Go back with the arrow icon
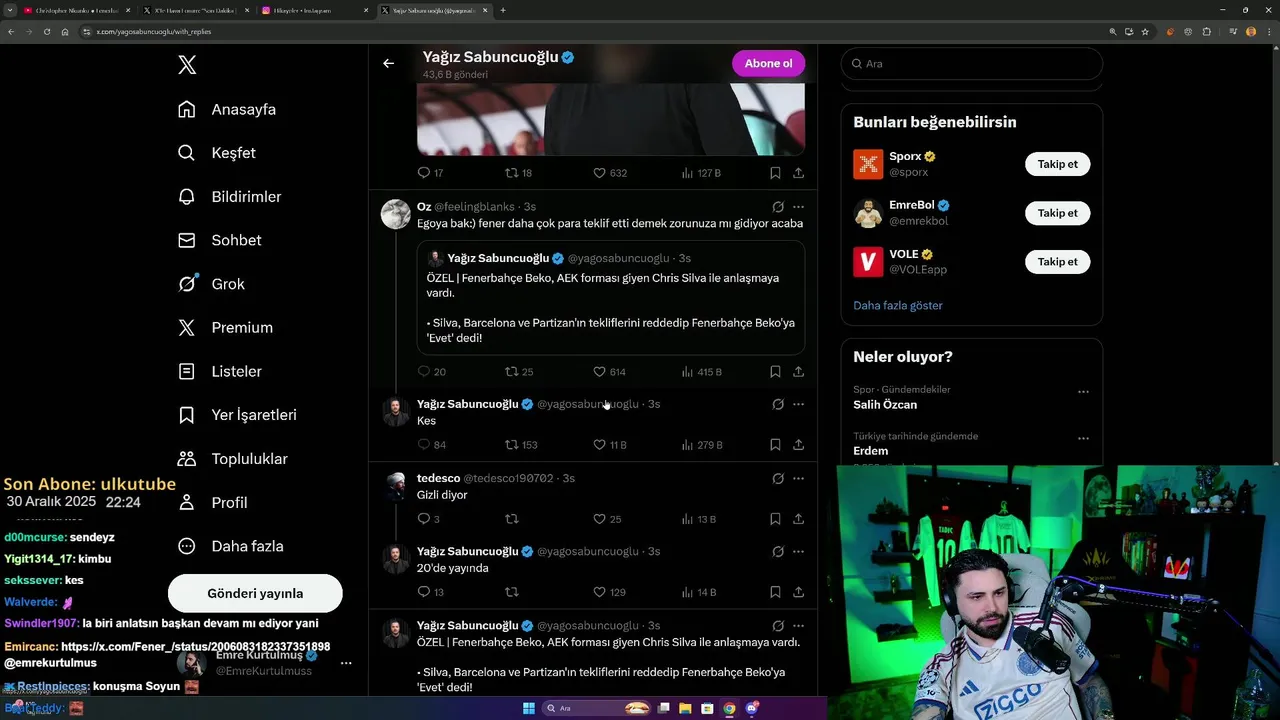The image size is (1280, 720). [388, 63]
